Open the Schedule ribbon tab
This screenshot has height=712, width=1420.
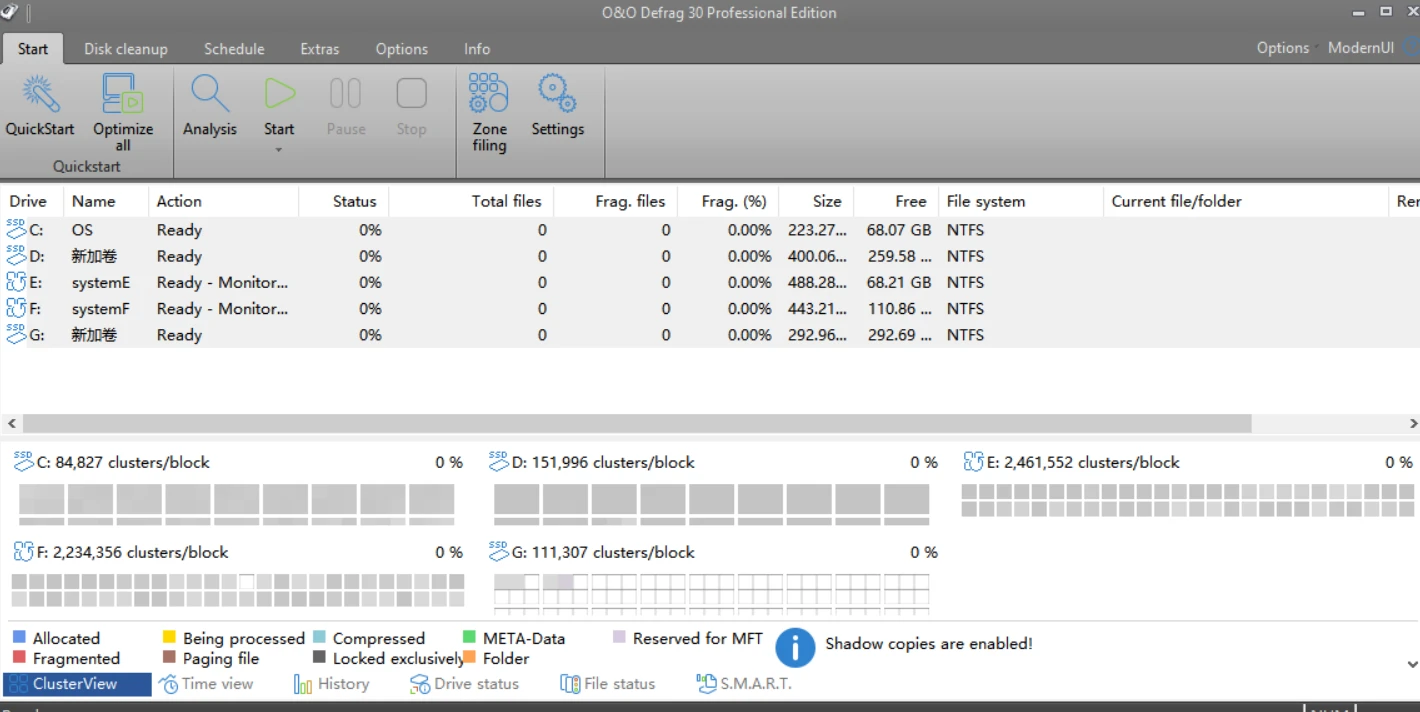(x=234, y=49)
